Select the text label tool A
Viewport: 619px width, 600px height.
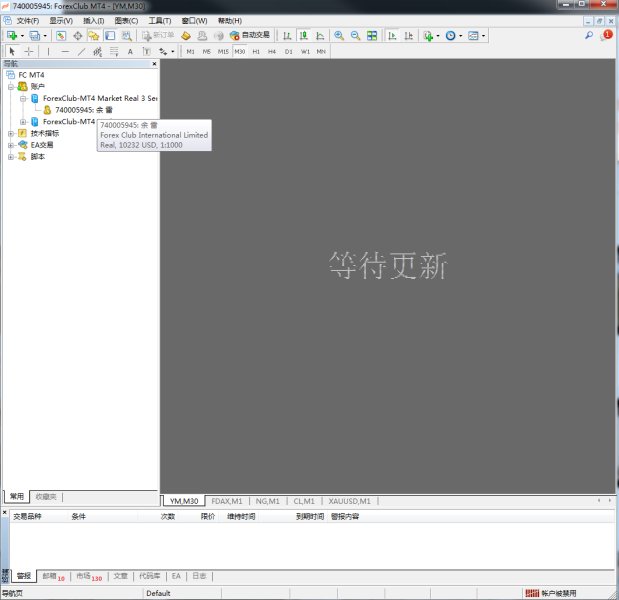[x=130, y=51]
